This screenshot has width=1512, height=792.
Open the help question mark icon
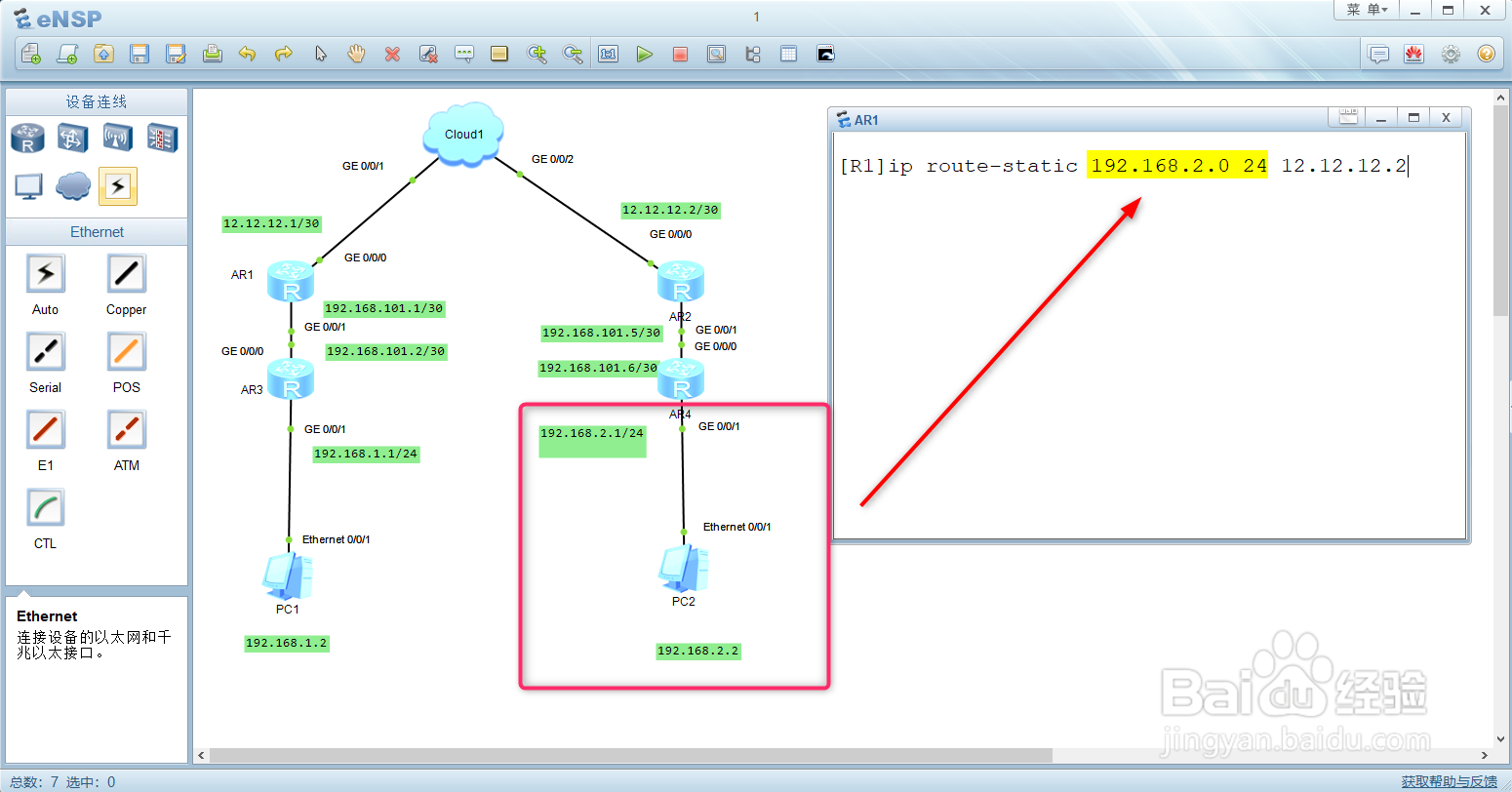click(x=1486, y=54)
